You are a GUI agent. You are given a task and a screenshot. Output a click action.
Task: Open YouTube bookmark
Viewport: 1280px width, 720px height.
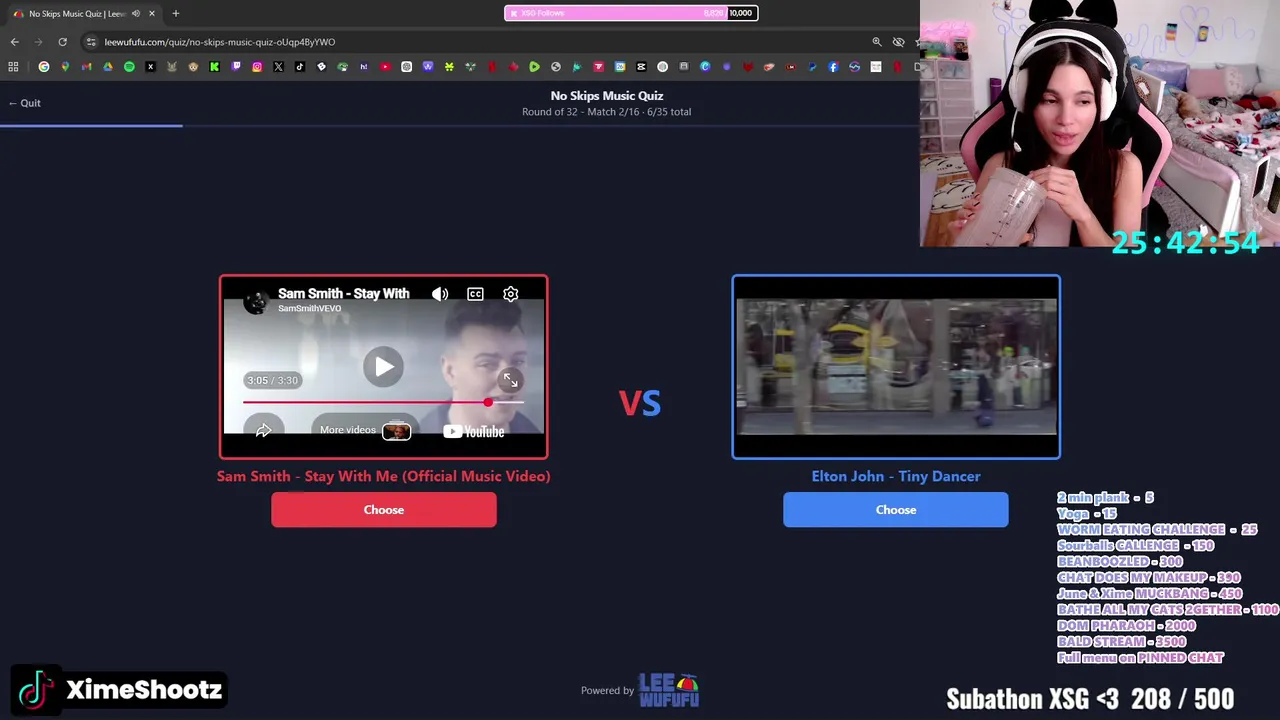tap(385, 67)
